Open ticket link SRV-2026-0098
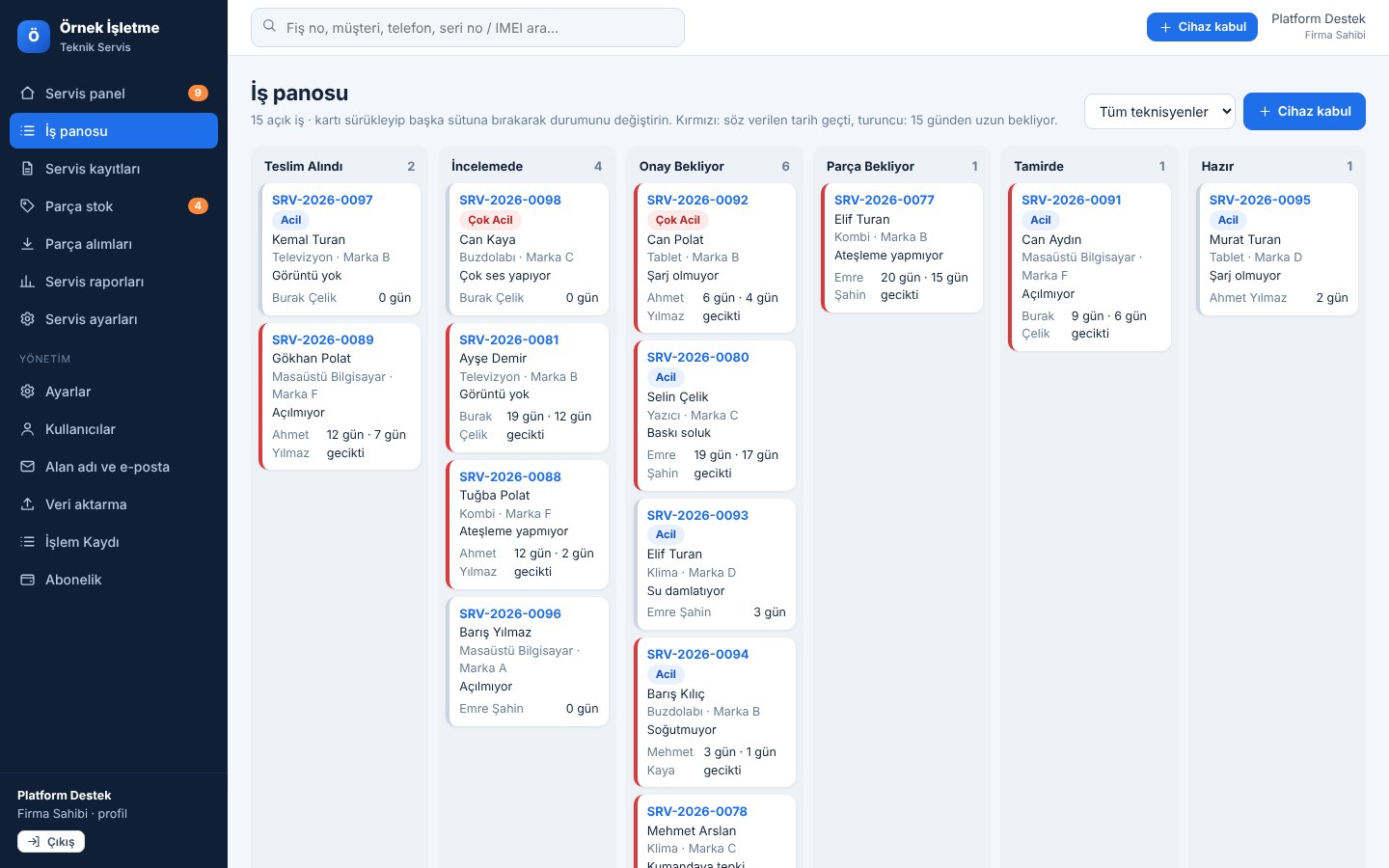 pos(510,200)
